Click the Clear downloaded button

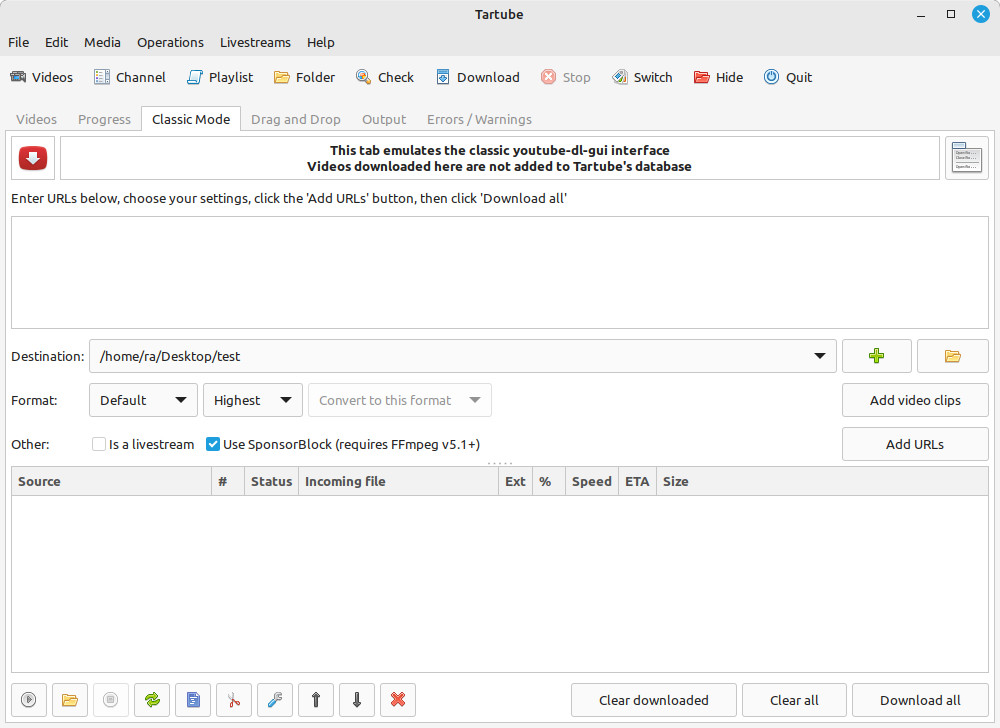pos(654,700)
